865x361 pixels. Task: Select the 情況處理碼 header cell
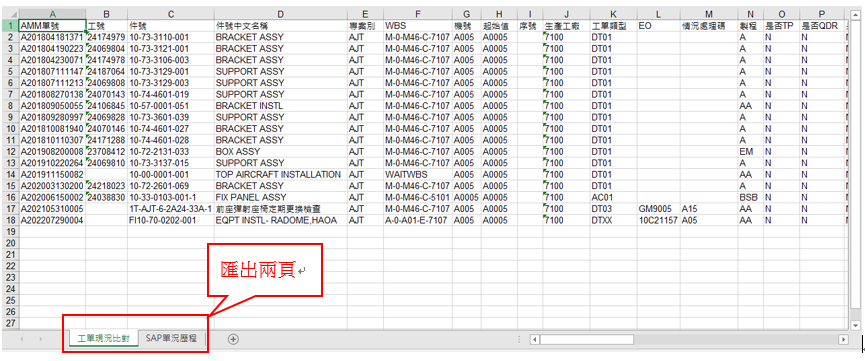(x=709, y=26)
